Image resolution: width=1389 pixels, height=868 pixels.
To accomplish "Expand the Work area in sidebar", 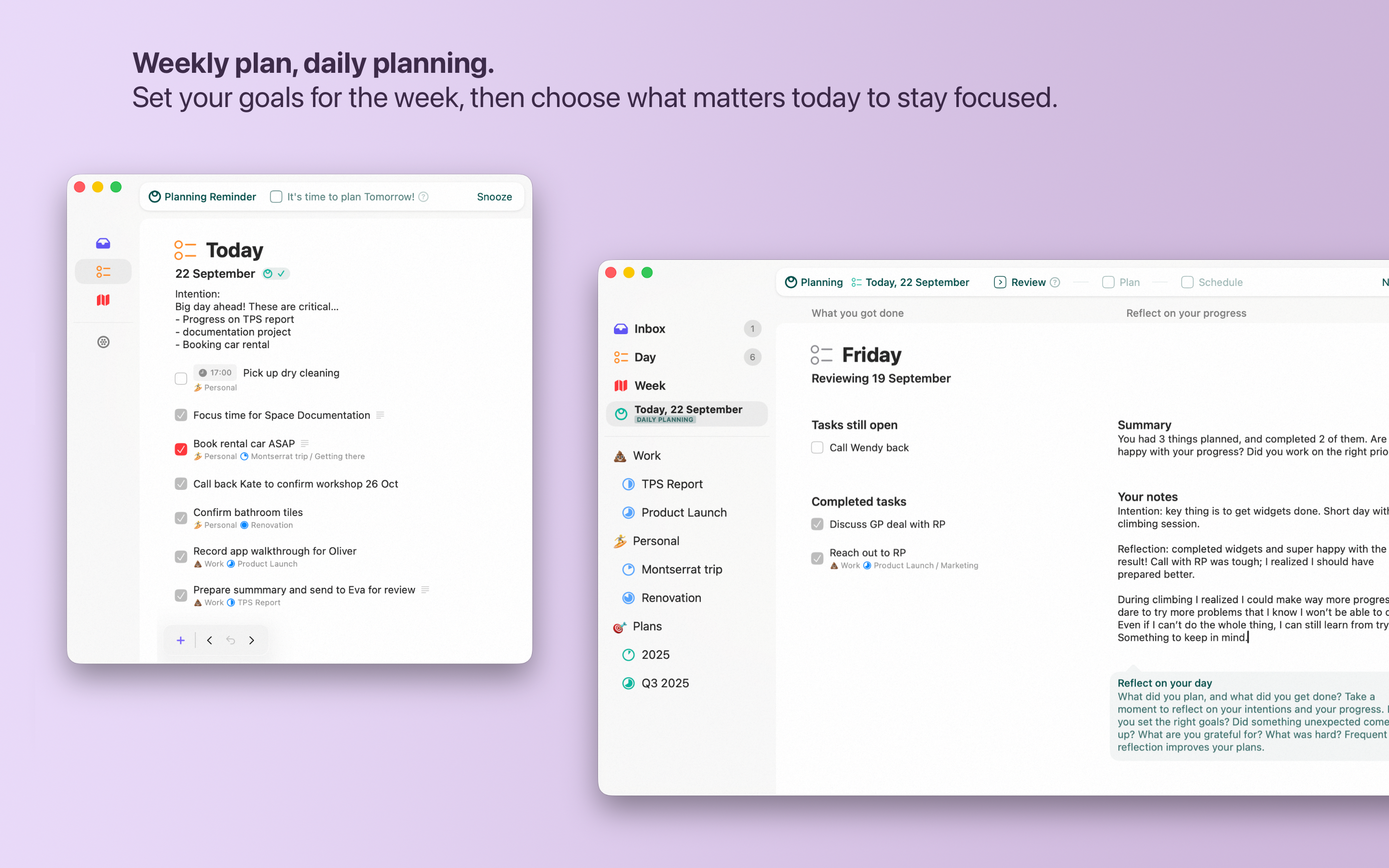I will (646, 456).
